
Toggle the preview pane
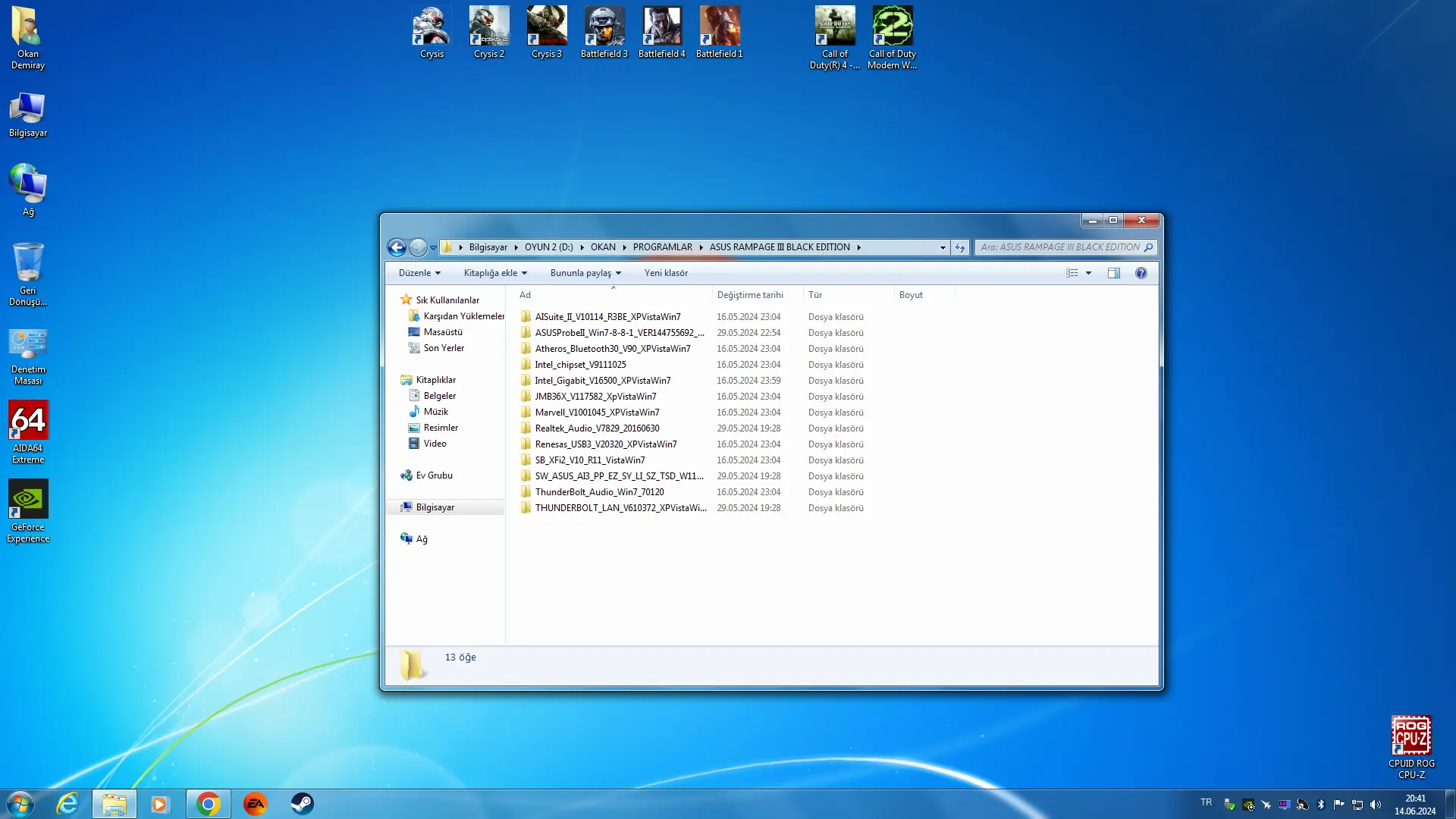click(1113, 273)
